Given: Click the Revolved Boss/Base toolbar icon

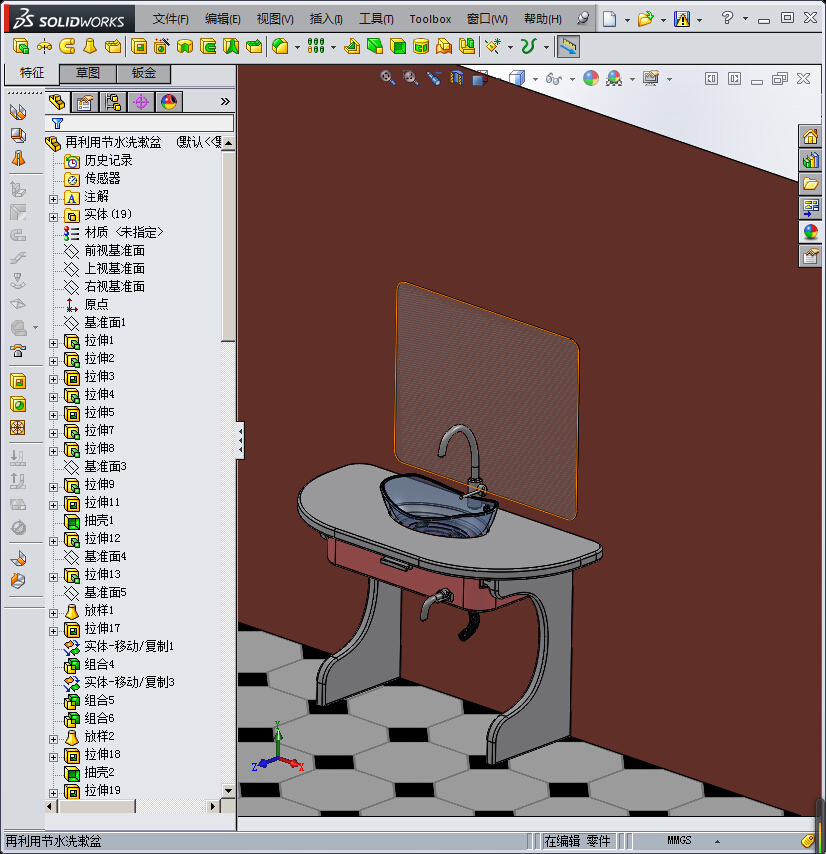Looking at the screenshot, I should point(44,46).
